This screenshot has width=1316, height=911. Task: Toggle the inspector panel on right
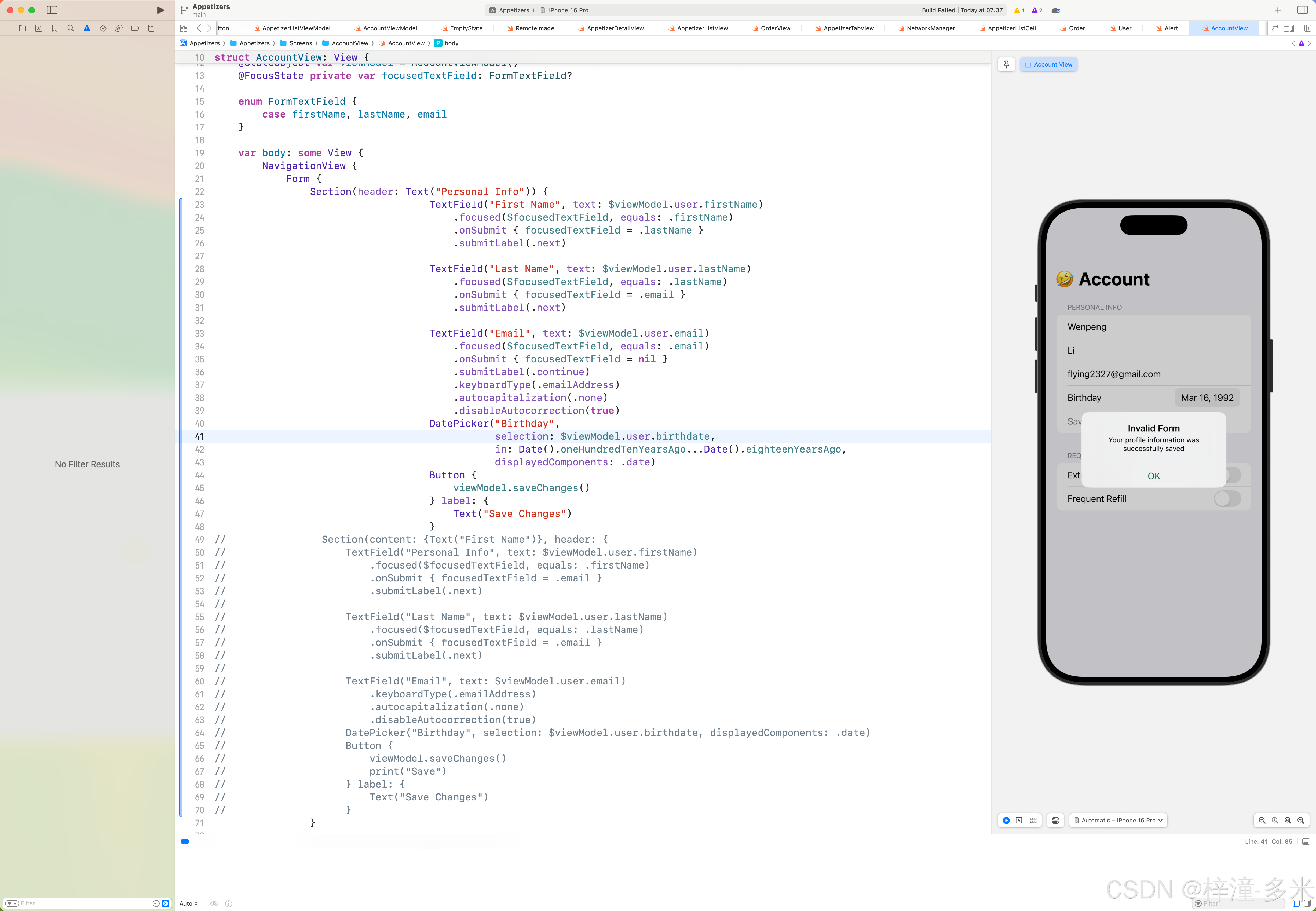pyautogui.click(x=1302, y=10)
